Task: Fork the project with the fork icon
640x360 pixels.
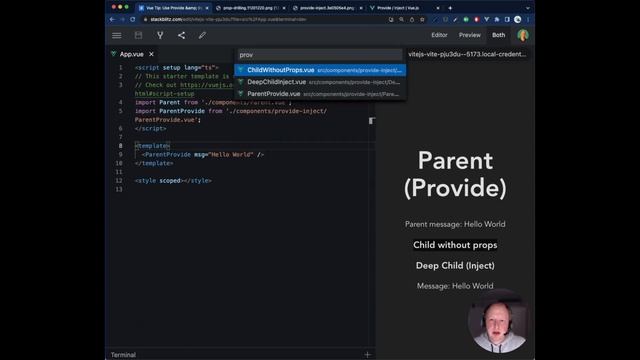Action: tap(160, 36)
